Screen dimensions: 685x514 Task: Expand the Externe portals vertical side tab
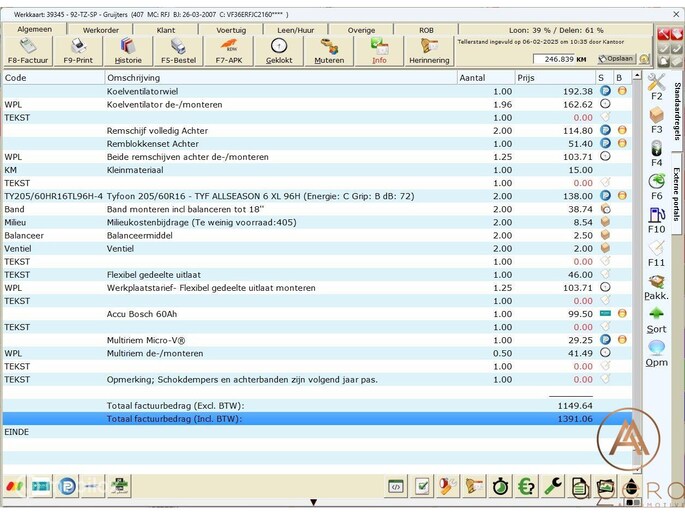(677, 192)
